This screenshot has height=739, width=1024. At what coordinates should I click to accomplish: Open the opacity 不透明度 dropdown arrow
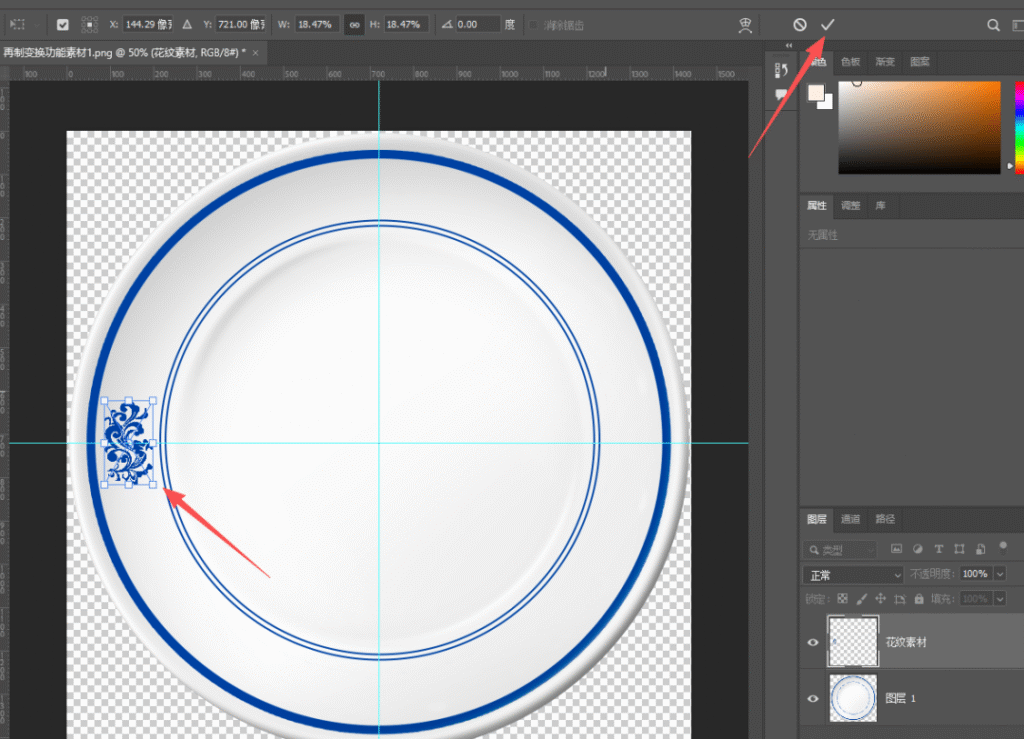(x=1000, y=574)
